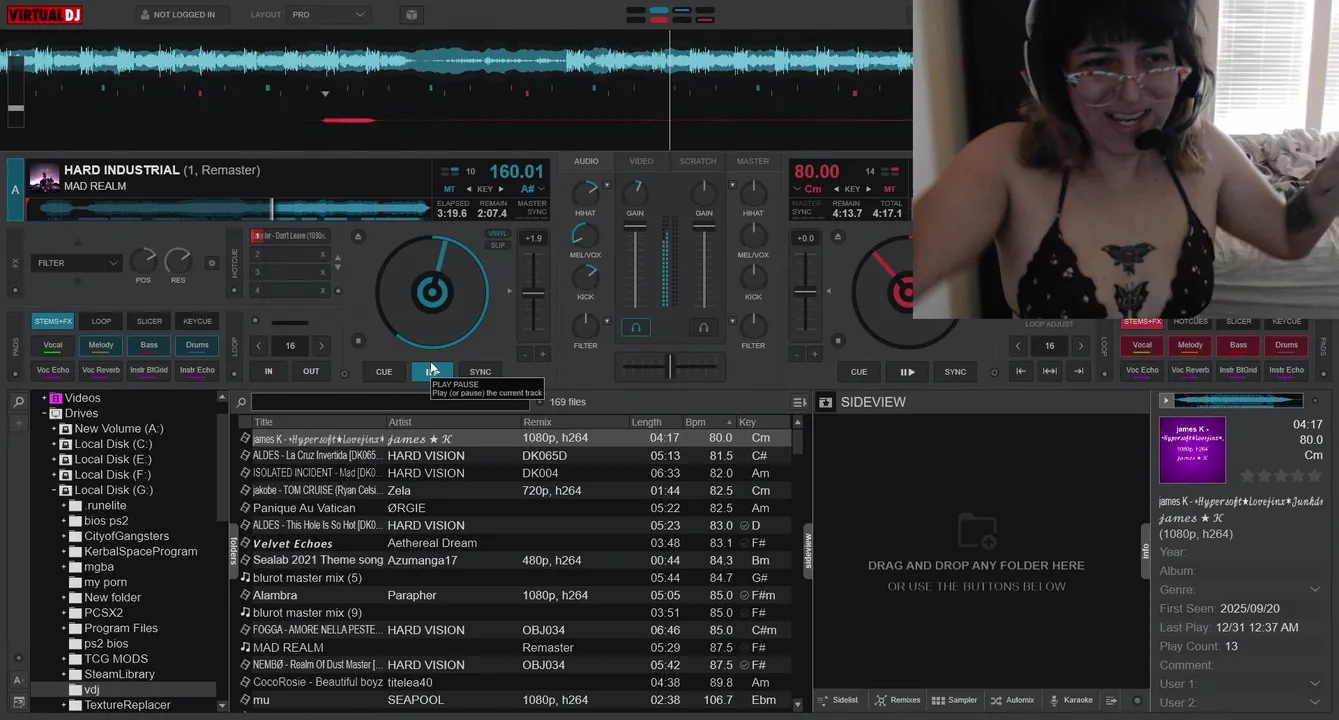Open the Automix tab in sideview
Viewport: 1339px width, 720px height.
coord(1012,700)
